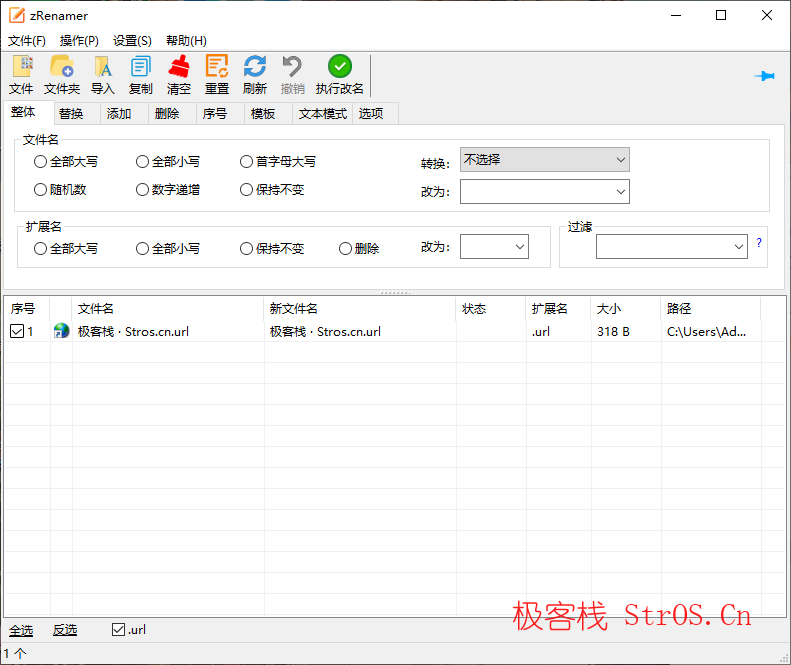Select extension 保持不变 radio button
The image size is (791, 665).
tap(246, 249)
